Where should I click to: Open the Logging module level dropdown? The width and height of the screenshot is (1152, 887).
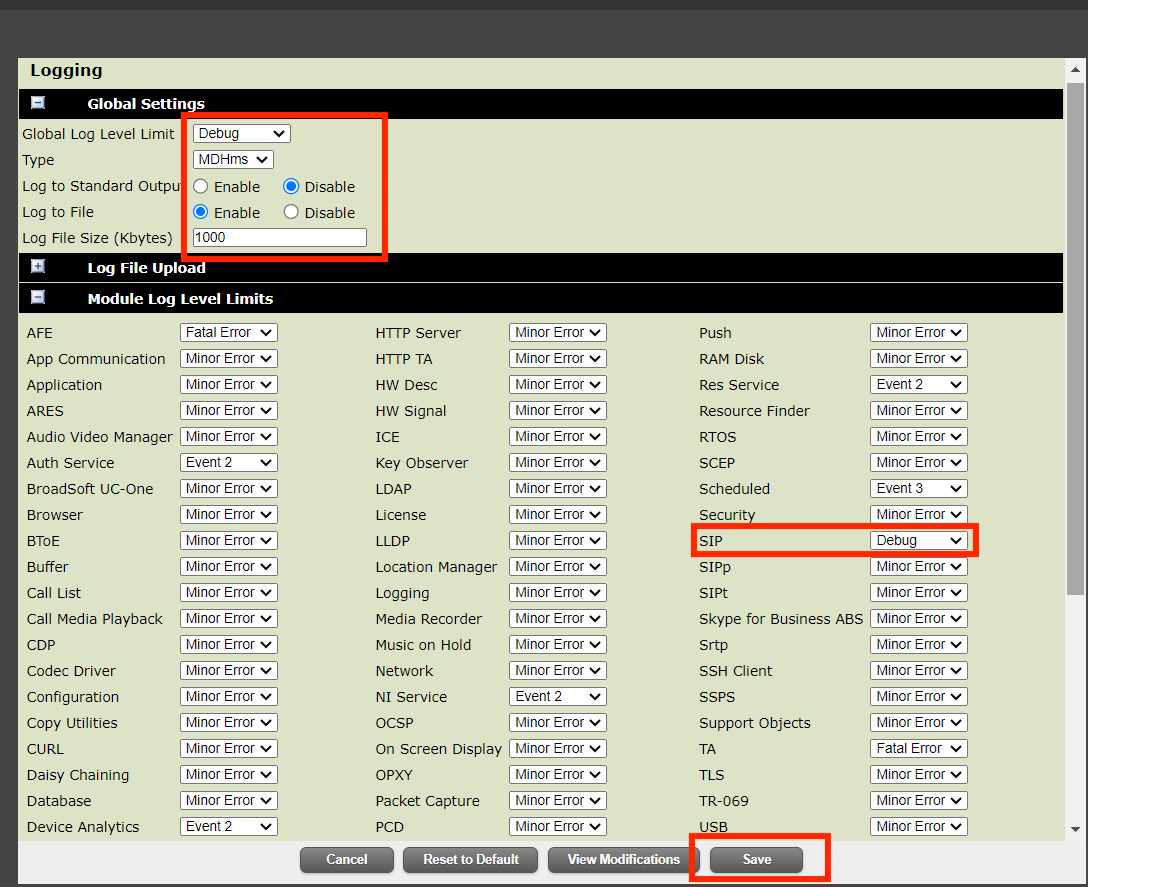click(x=558, y=592)
